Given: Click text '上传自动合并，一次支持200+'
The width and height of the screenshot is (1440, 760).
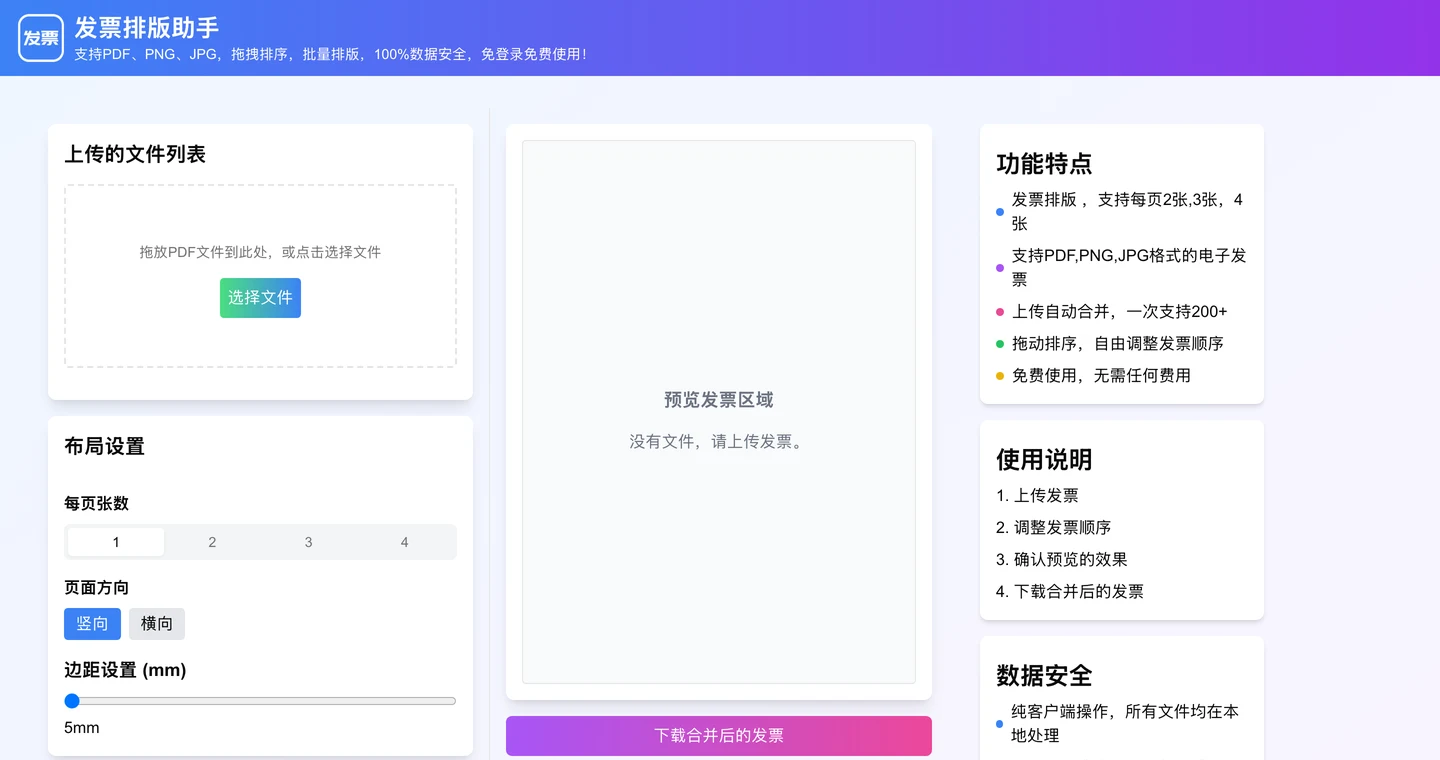Looking at the screenshot, I should point(1119,312).
